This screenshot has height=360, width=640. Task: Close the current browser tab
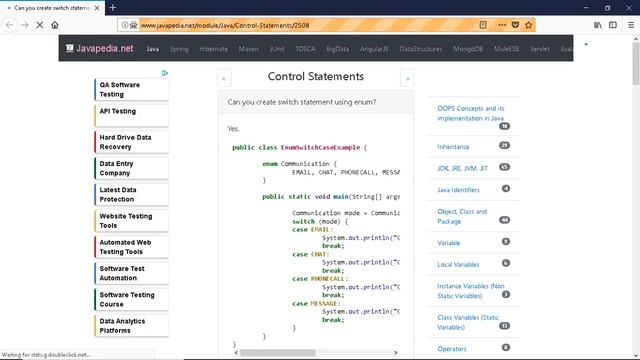[97, 8]
